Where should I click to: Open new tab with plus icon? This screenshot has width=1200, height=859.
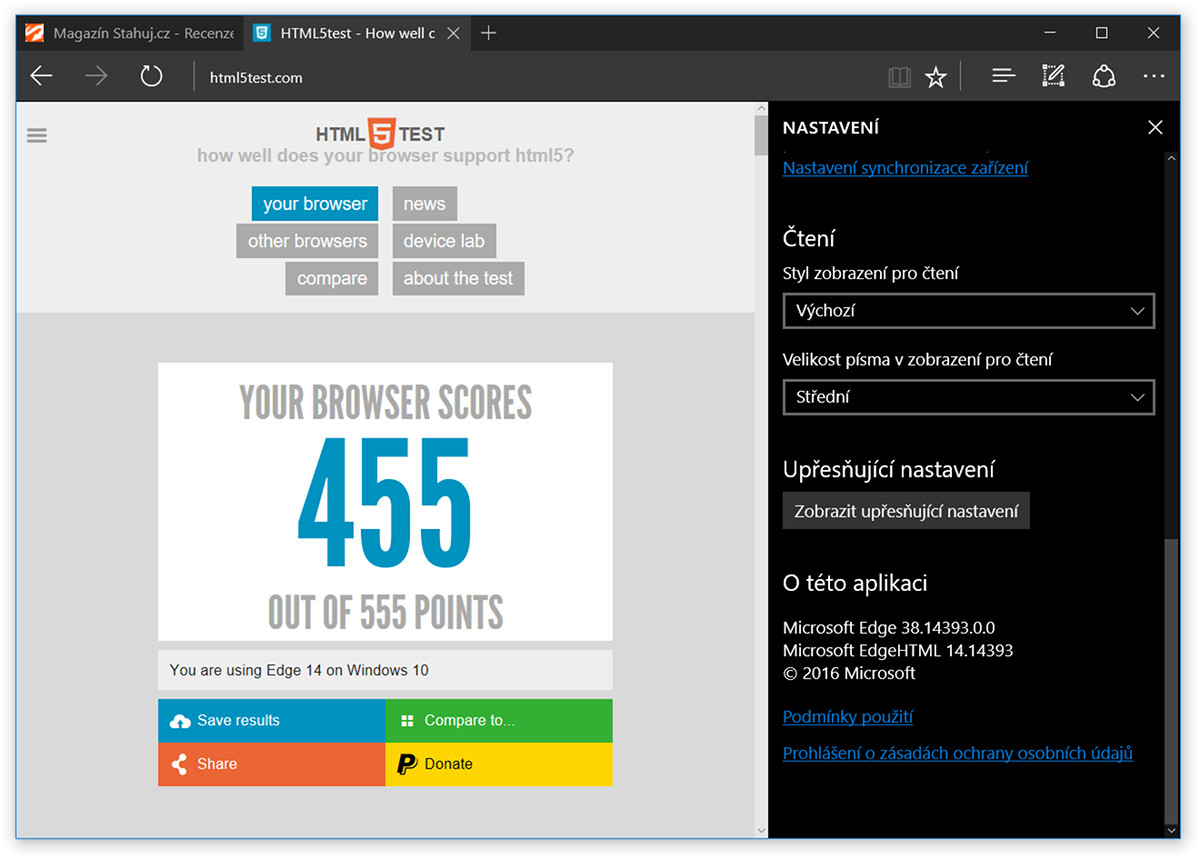coord(488,33)
